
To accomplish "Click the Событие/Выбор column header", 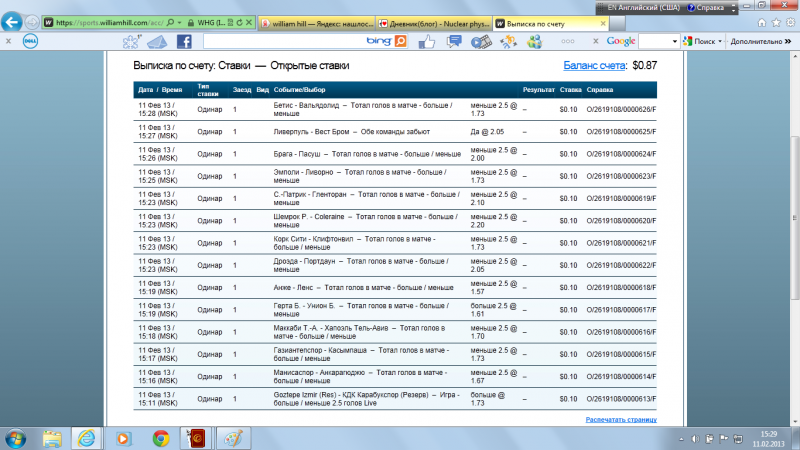I will 299,90.
